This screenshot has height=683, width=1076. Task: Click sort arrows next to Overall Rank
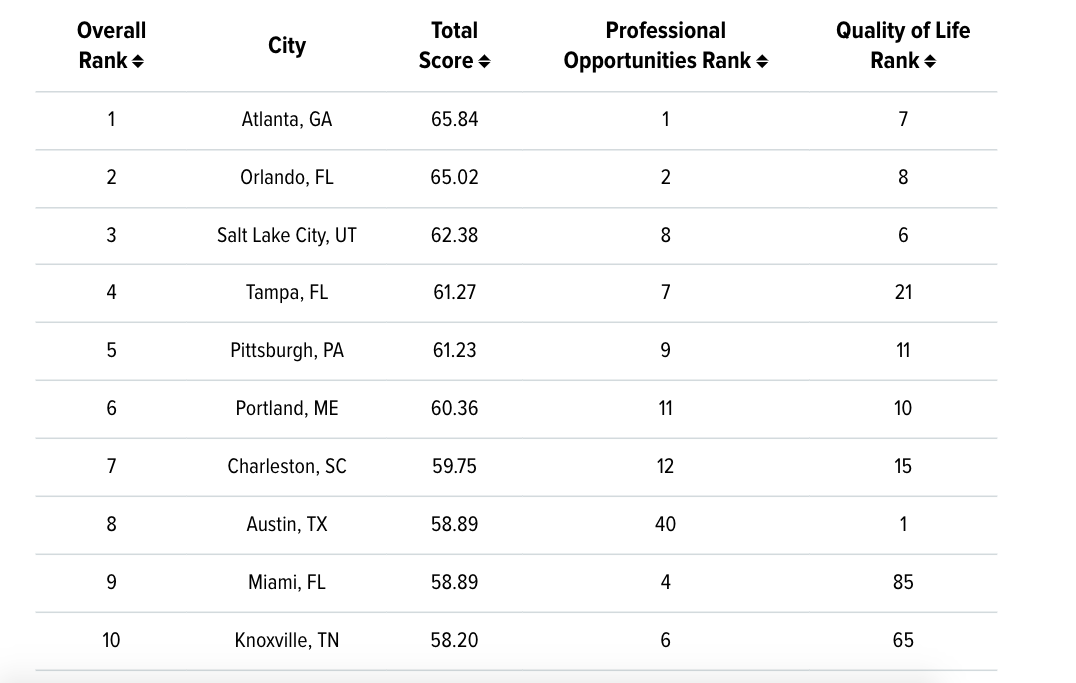pyautogui.click(x=138, y=62)
